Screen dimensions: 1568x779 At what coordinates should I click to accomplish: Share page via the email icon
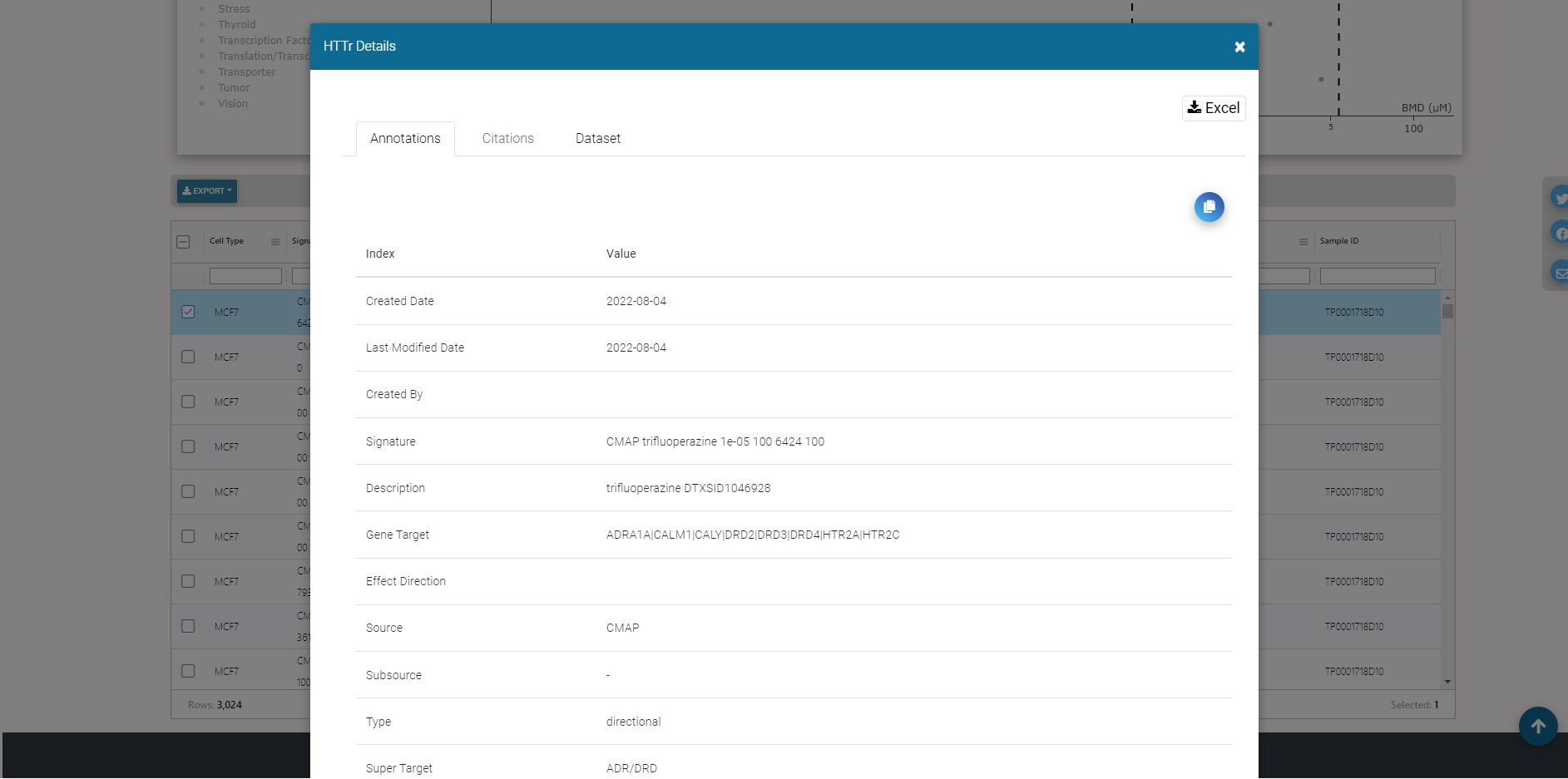[1560, 272]
